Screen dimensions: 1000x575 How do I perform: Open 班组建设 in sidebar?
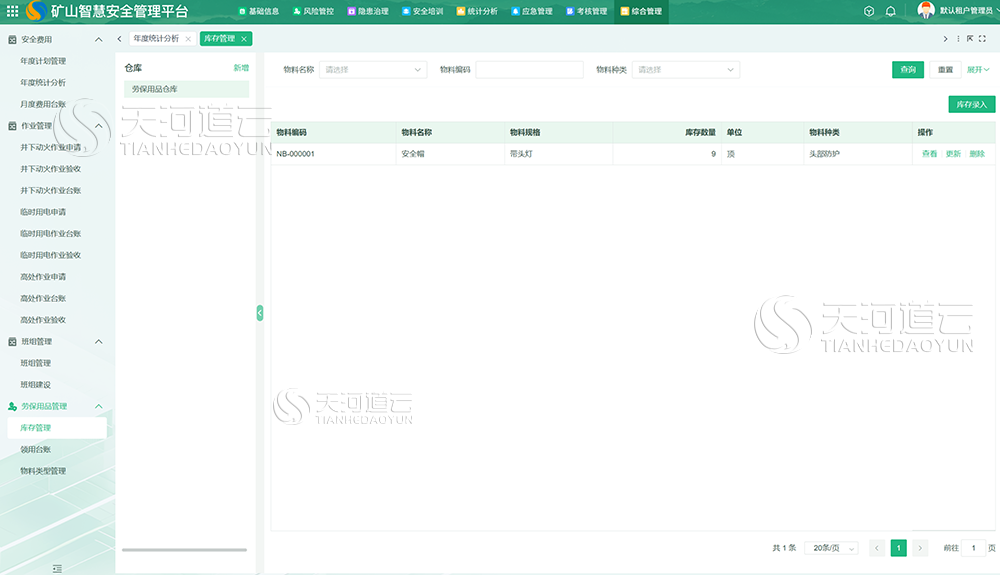tap(35, 385)
